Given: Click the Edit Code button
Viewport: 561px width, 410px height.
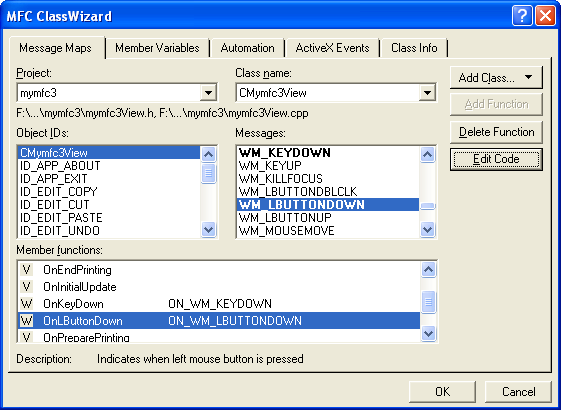Looking at the screenshot, I should [496, 159].
